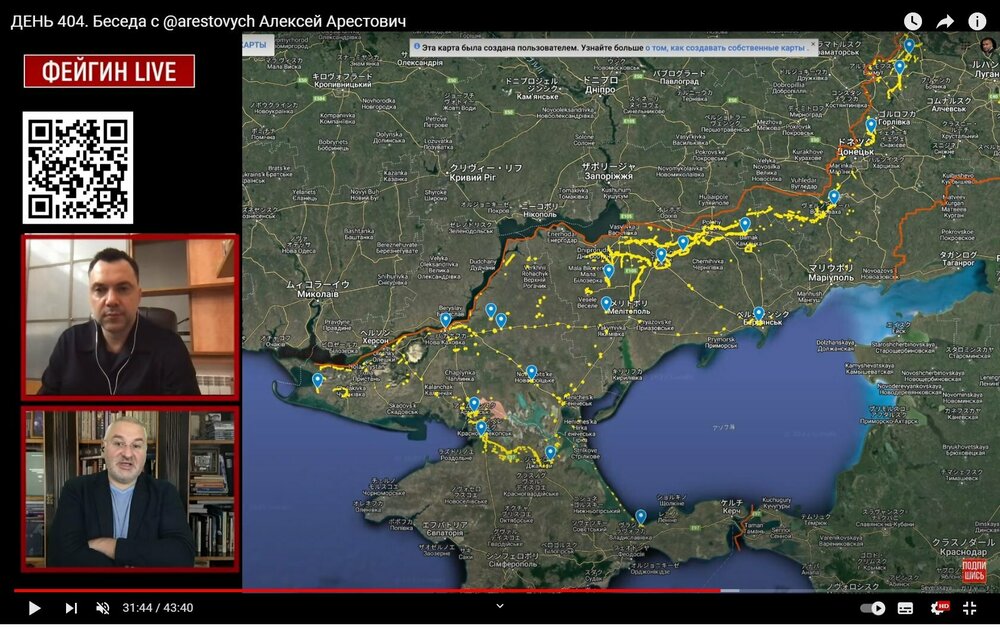1000x629 pixels.
Task: Open link about creating your own maps
Action: point(725,47)
